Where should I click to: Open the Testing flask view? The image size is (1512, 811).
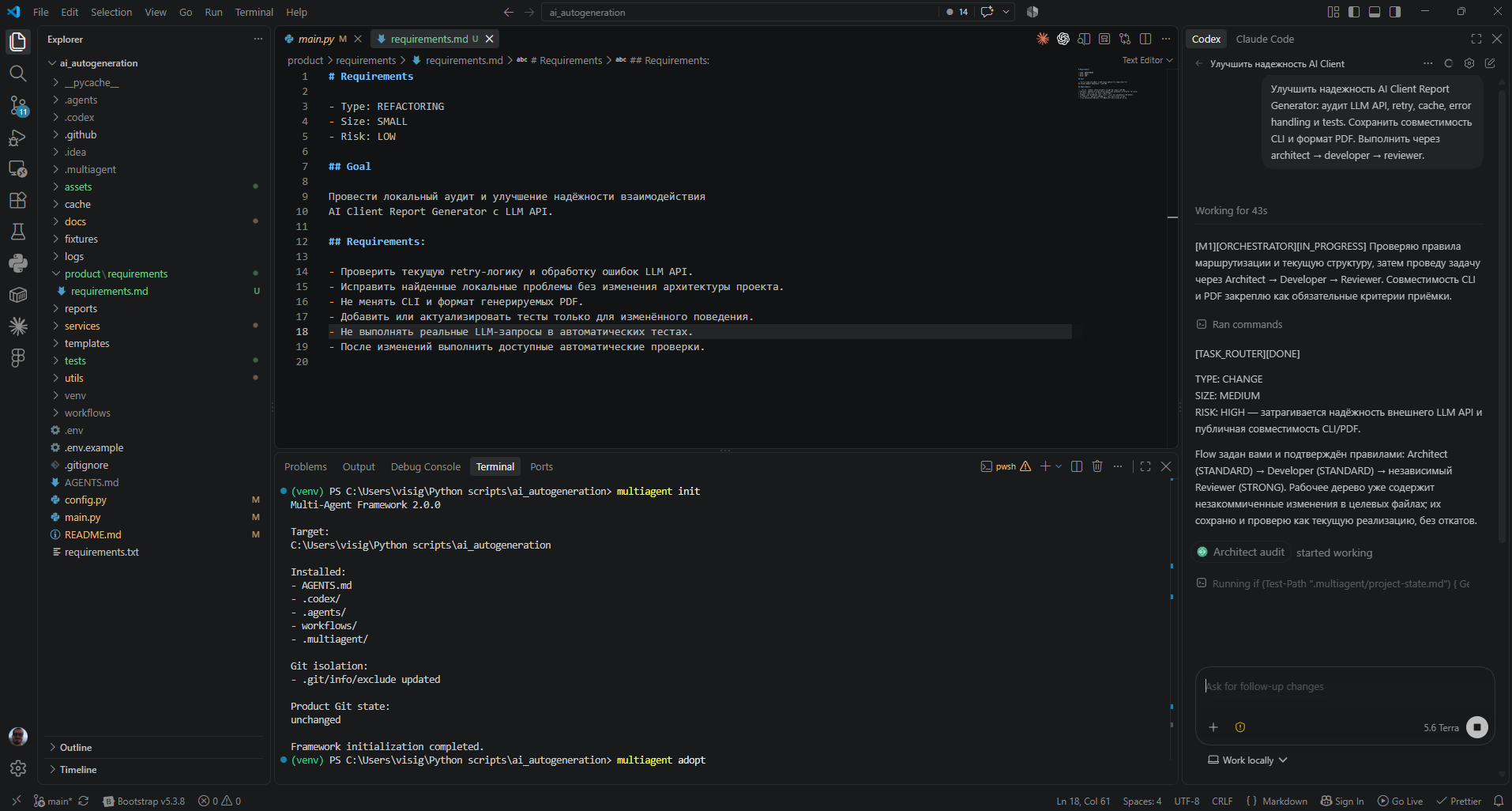point(17,232)
